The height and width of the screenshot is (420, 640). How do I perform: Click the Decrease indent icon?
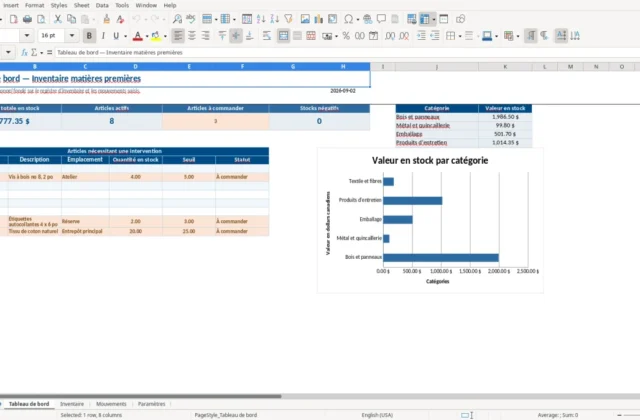tap(435, 36)
